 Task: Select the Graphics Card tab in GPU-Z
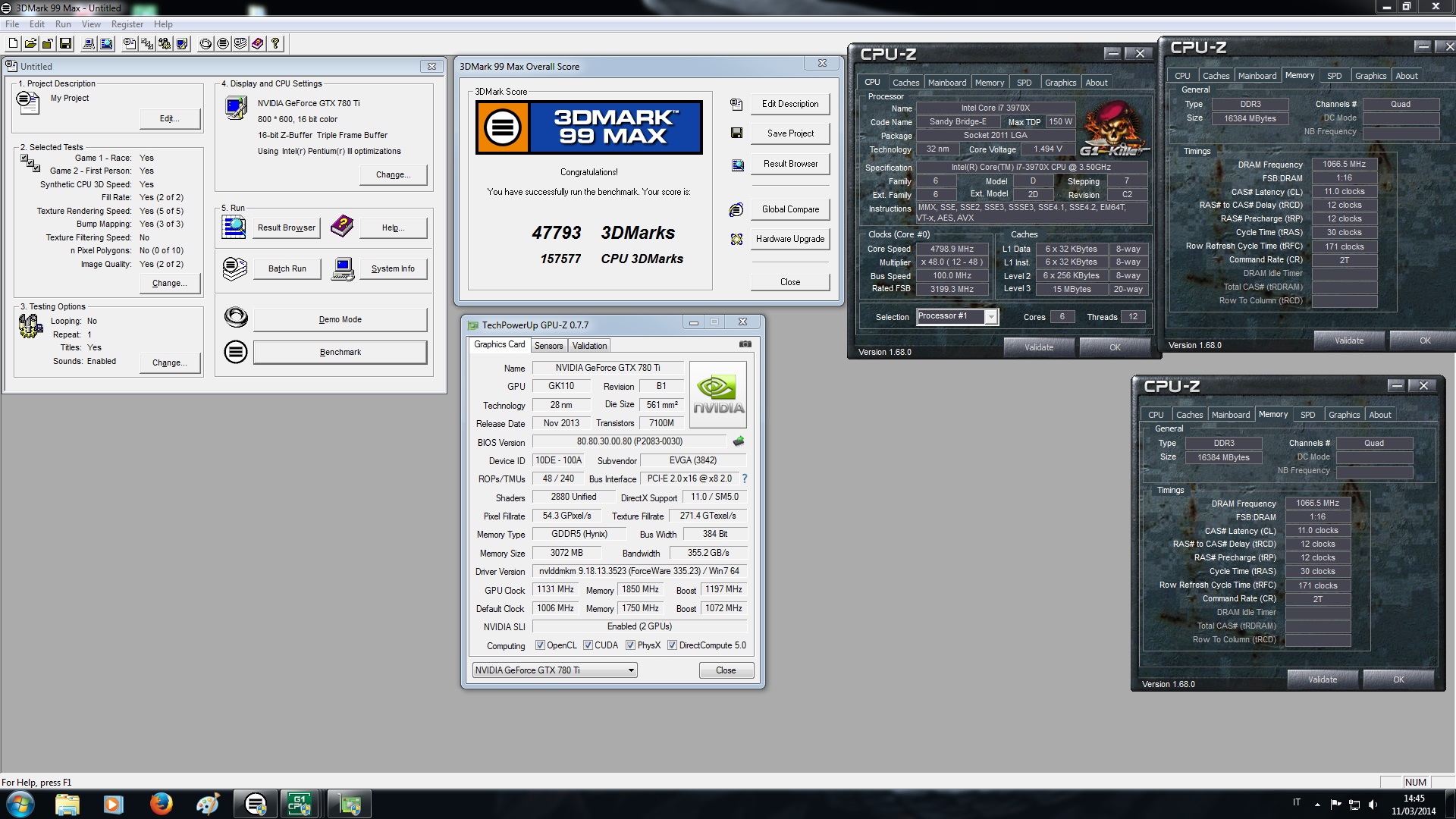[x=499, y=344]
